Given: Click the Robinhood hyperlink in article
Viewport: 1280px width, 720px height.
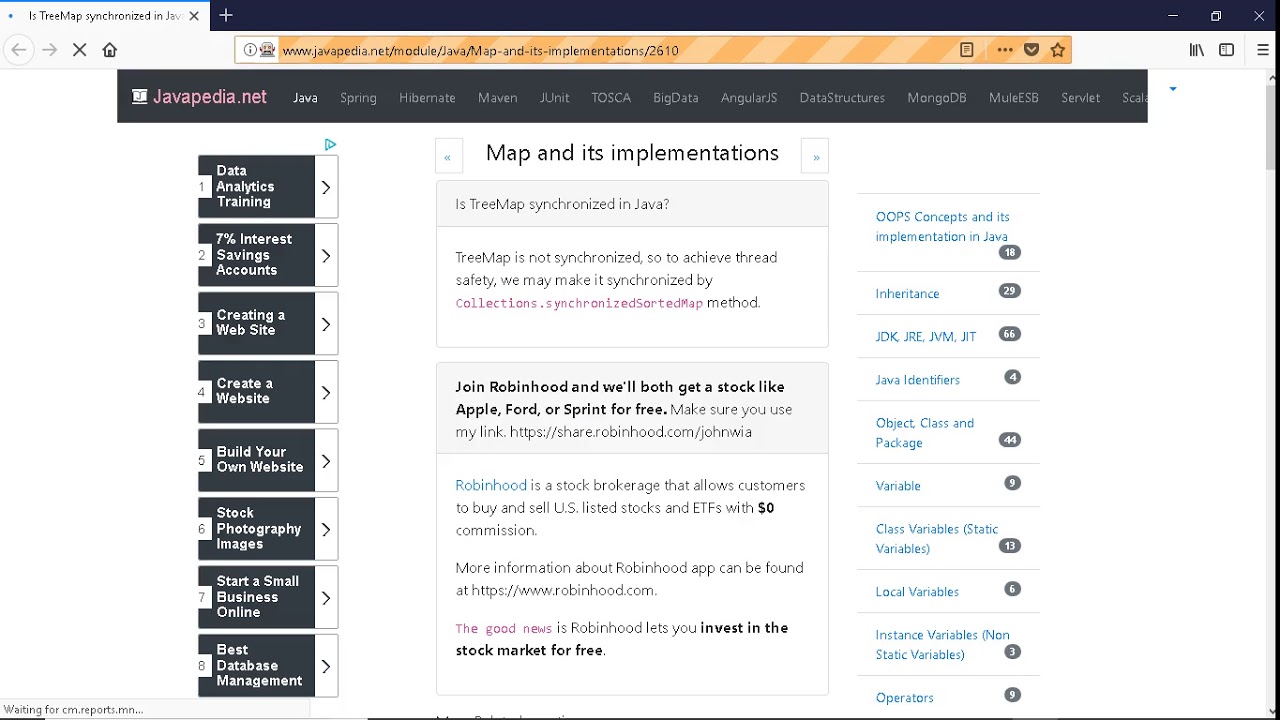Looking at the screenshot, I should tap(491, 485).
